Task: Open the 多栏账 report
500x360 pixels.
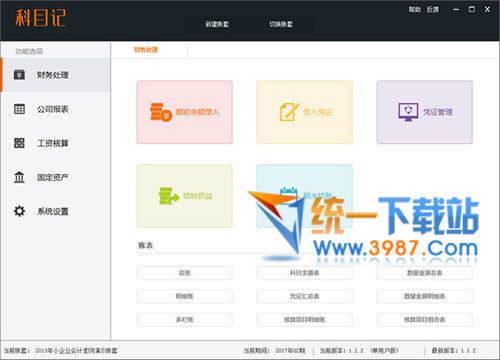Action: (184, 319)
